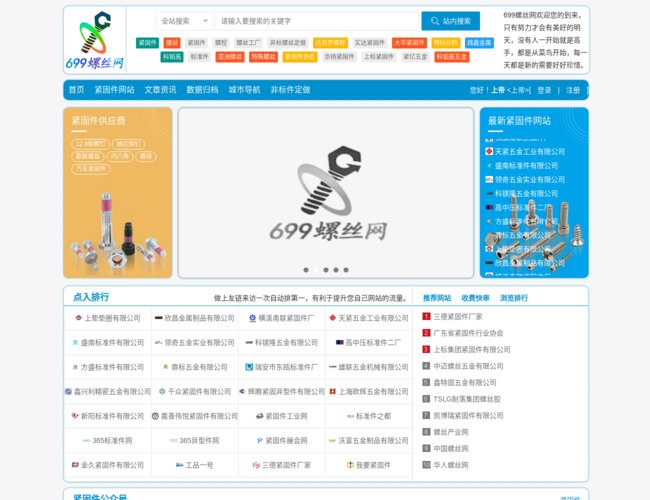Open 文章资讯 in the navigation bar

click(x=160, y=90)
